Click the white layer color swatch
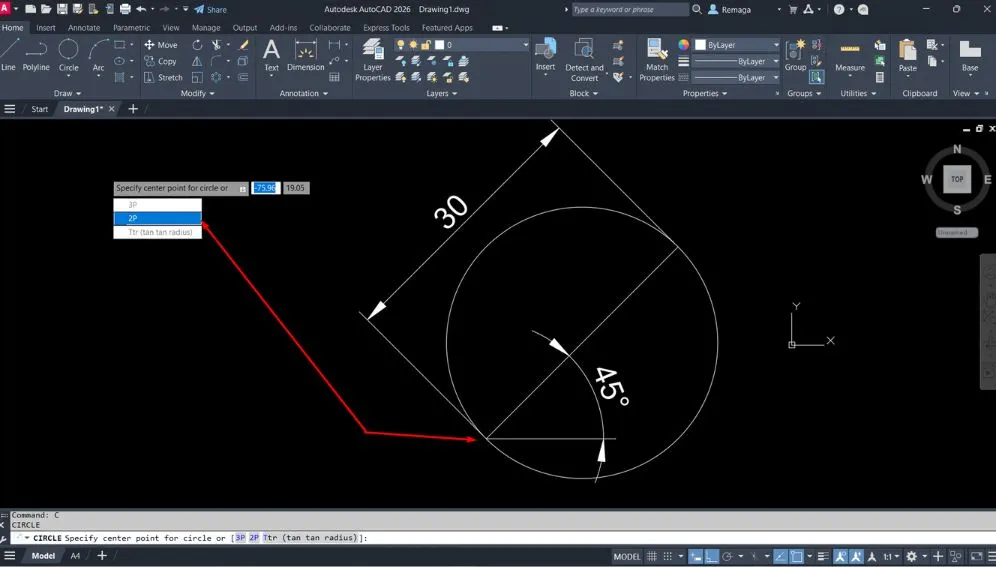Screen dimensions: 996x567 (440, 45)
